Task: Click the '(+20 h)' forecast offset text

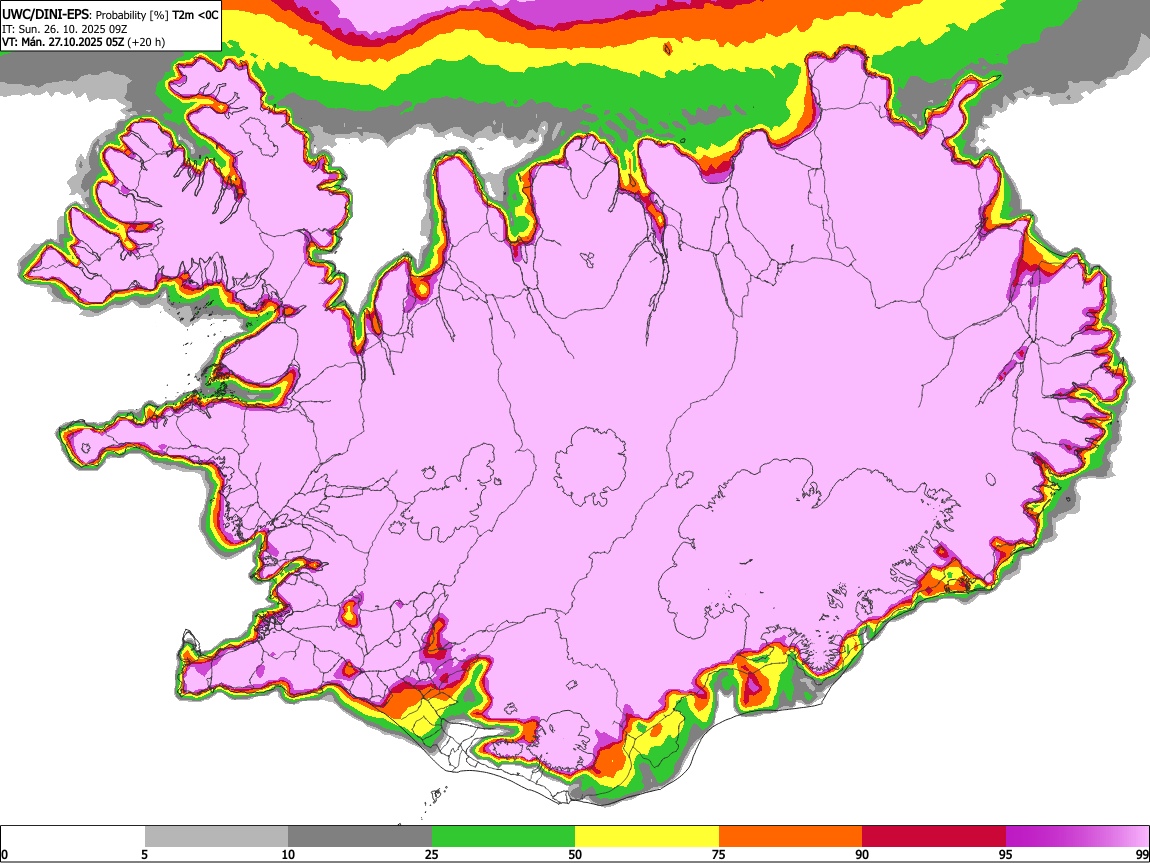Action: 146,42
